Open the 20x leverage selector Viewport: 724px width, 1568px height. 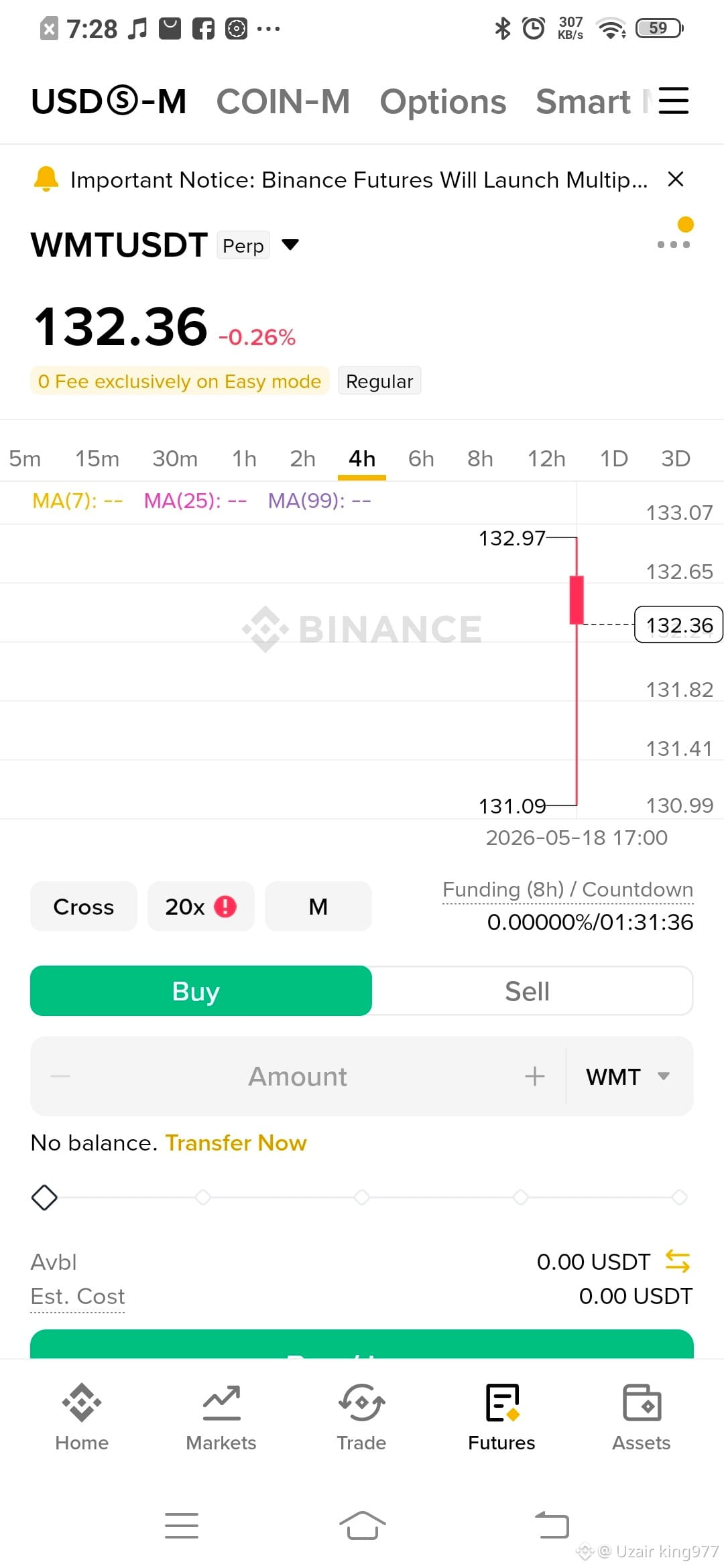point(200,906)
